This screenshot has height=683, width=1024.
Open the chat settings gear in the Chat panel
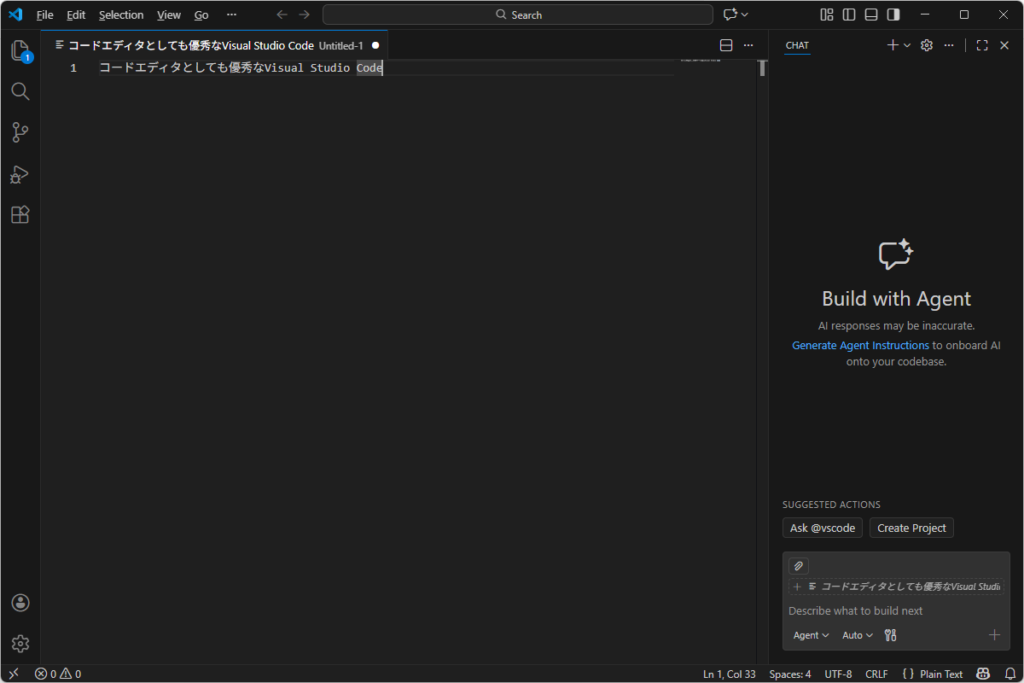[x=926, y=45]
